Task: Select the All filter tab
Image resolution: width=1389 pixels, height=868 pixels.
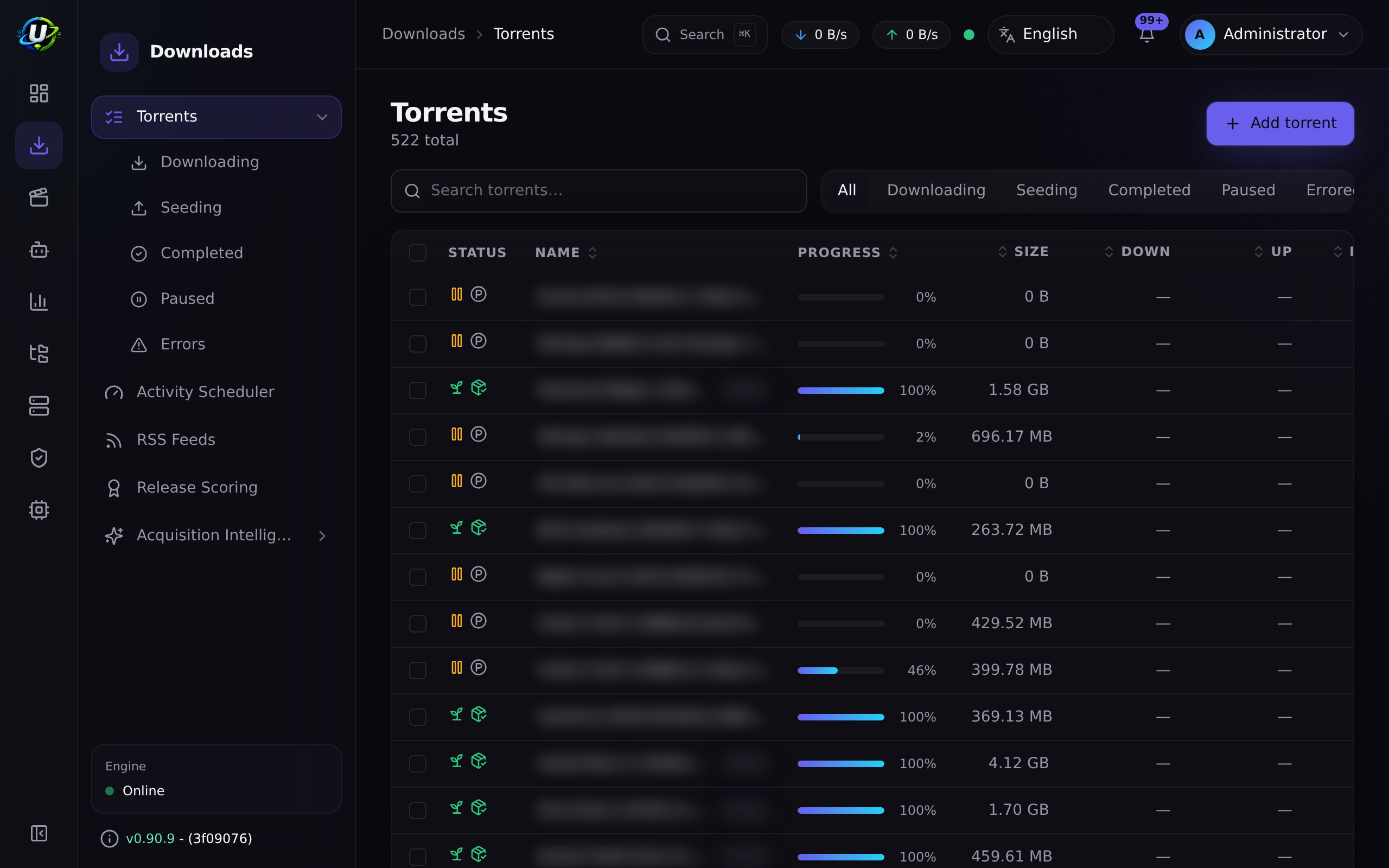Action: coord(846,190)
